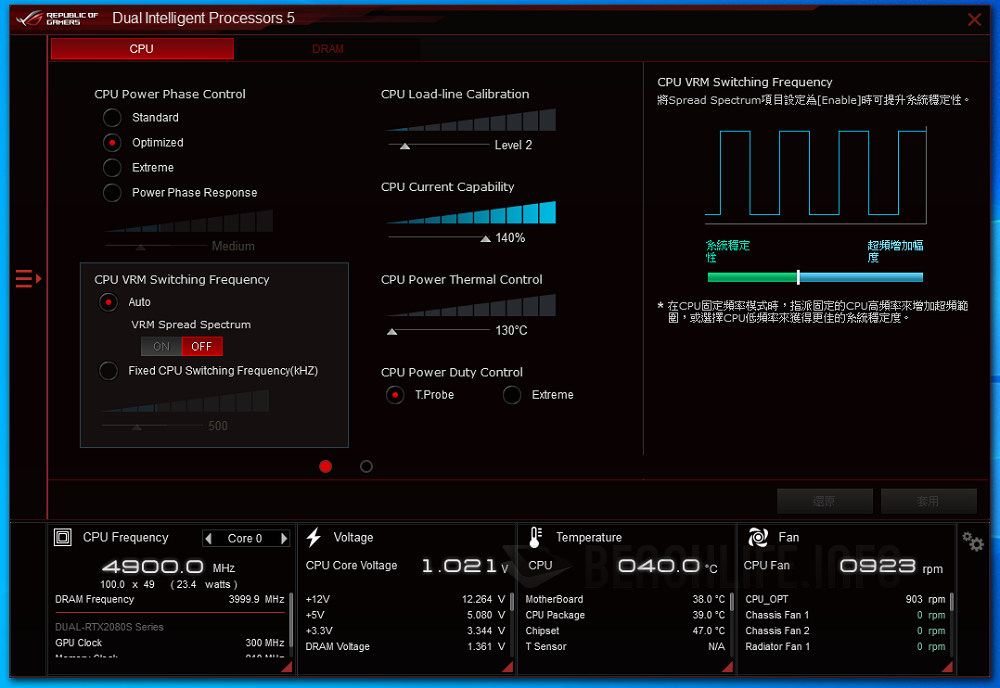Click the Temperature thermometer icon
Screen dimensions: 1000x688
coord(535,537)
